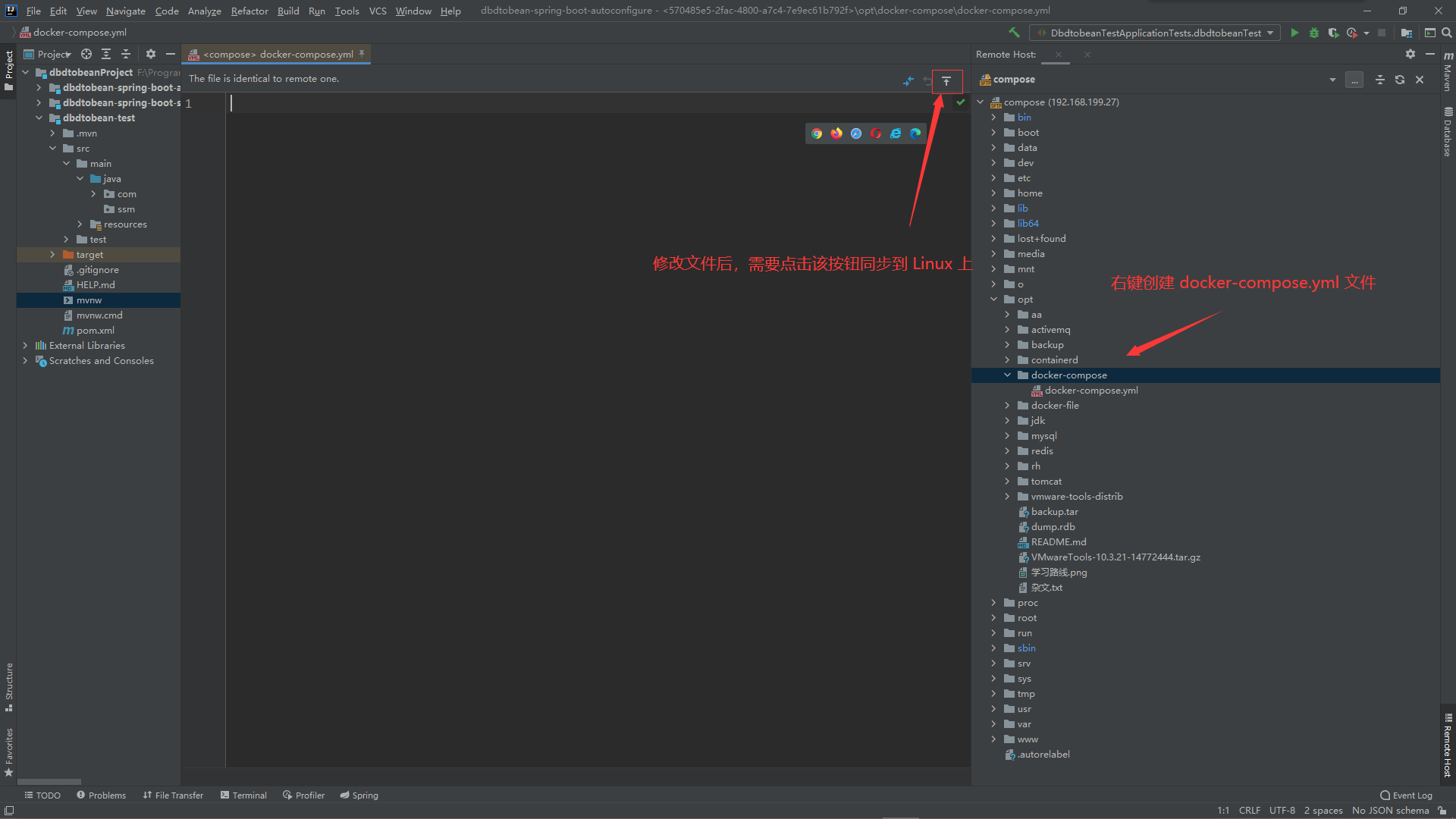
Task: Expand the target folder in Project tree
Action: tap(52, 255)
